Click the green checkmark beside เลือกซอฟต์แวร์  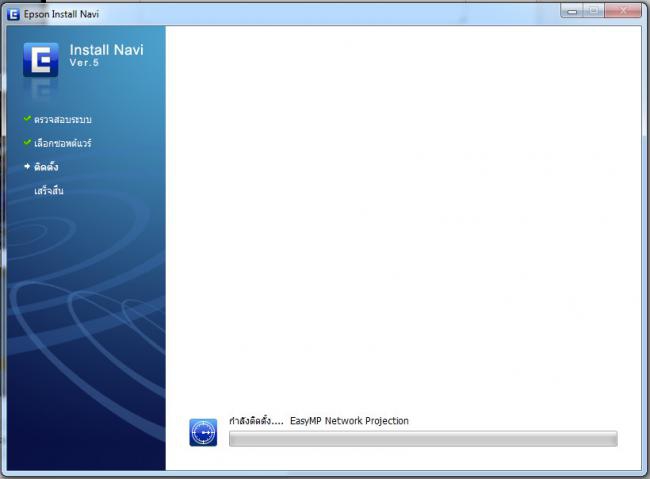point(27,143)
